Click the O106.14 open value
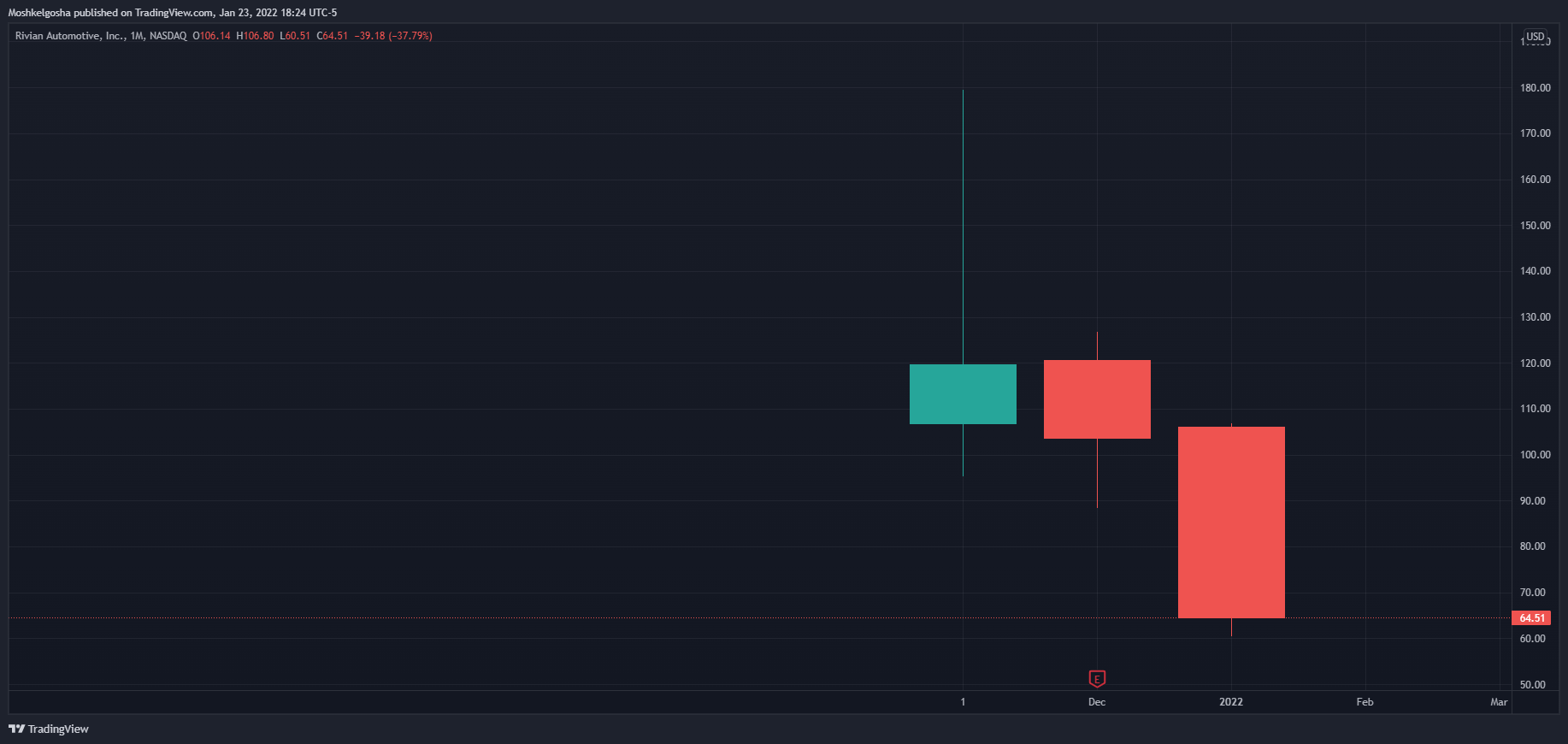1568x744 pixels. click(212, 36)
